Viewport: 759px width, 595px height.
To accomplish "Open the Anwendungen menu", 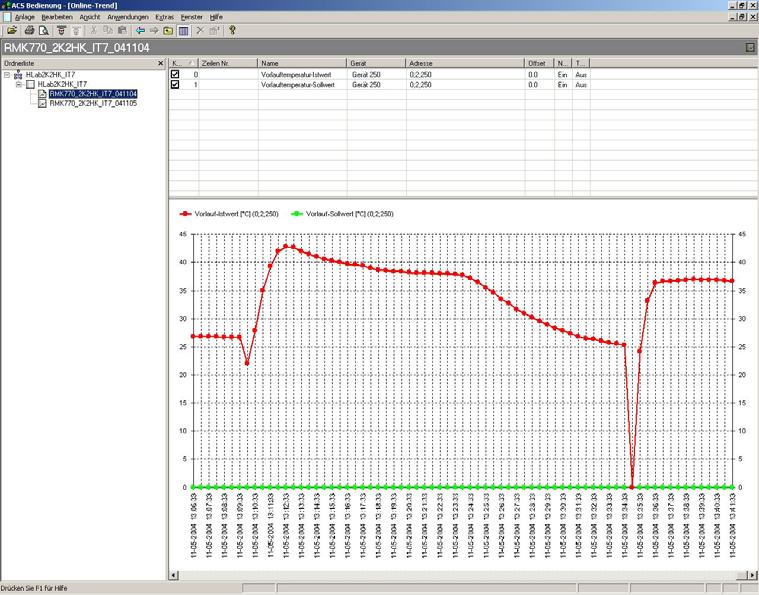I will 128,17.
